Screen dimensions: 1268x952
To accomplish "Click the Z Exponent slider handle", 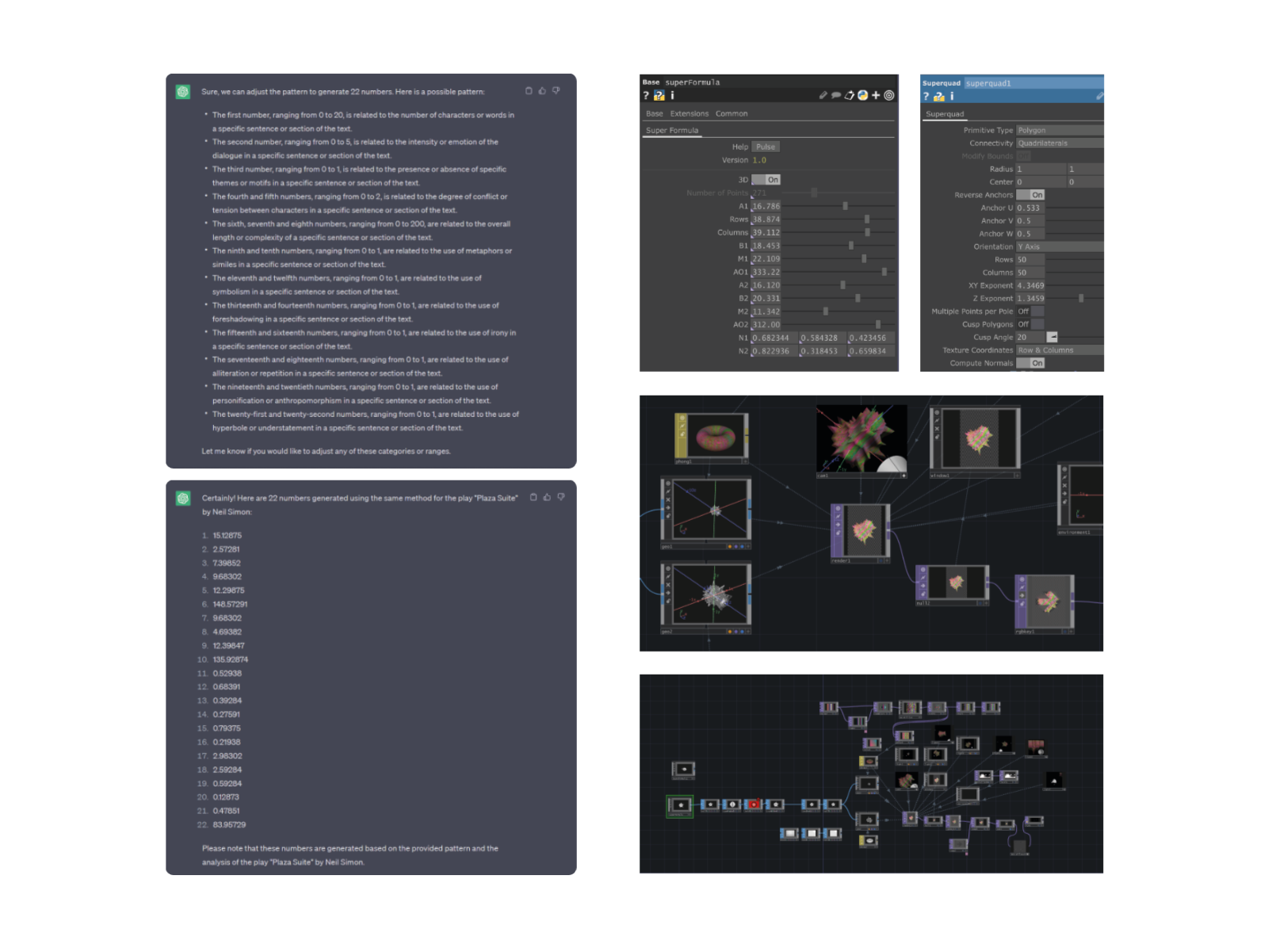I will click(x=1081, y=298).
